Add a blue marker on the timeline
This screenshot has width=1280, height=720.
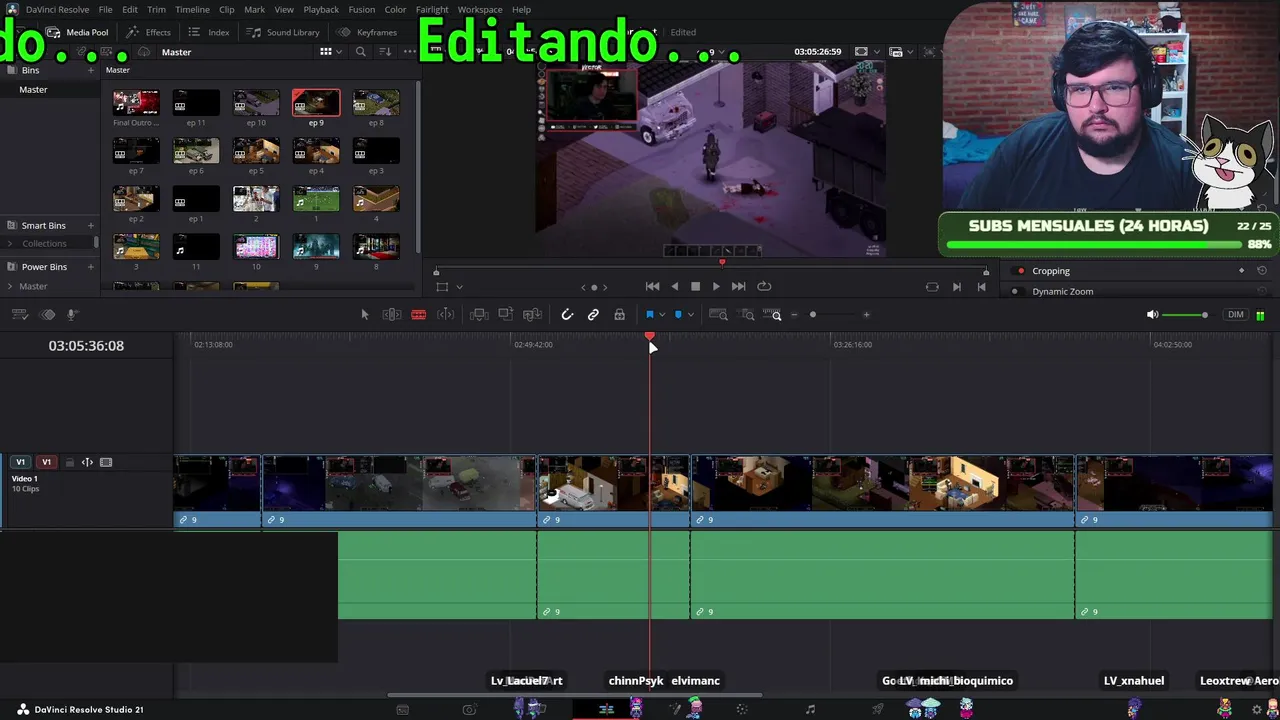pyautogui.click(x=678, y=315)
